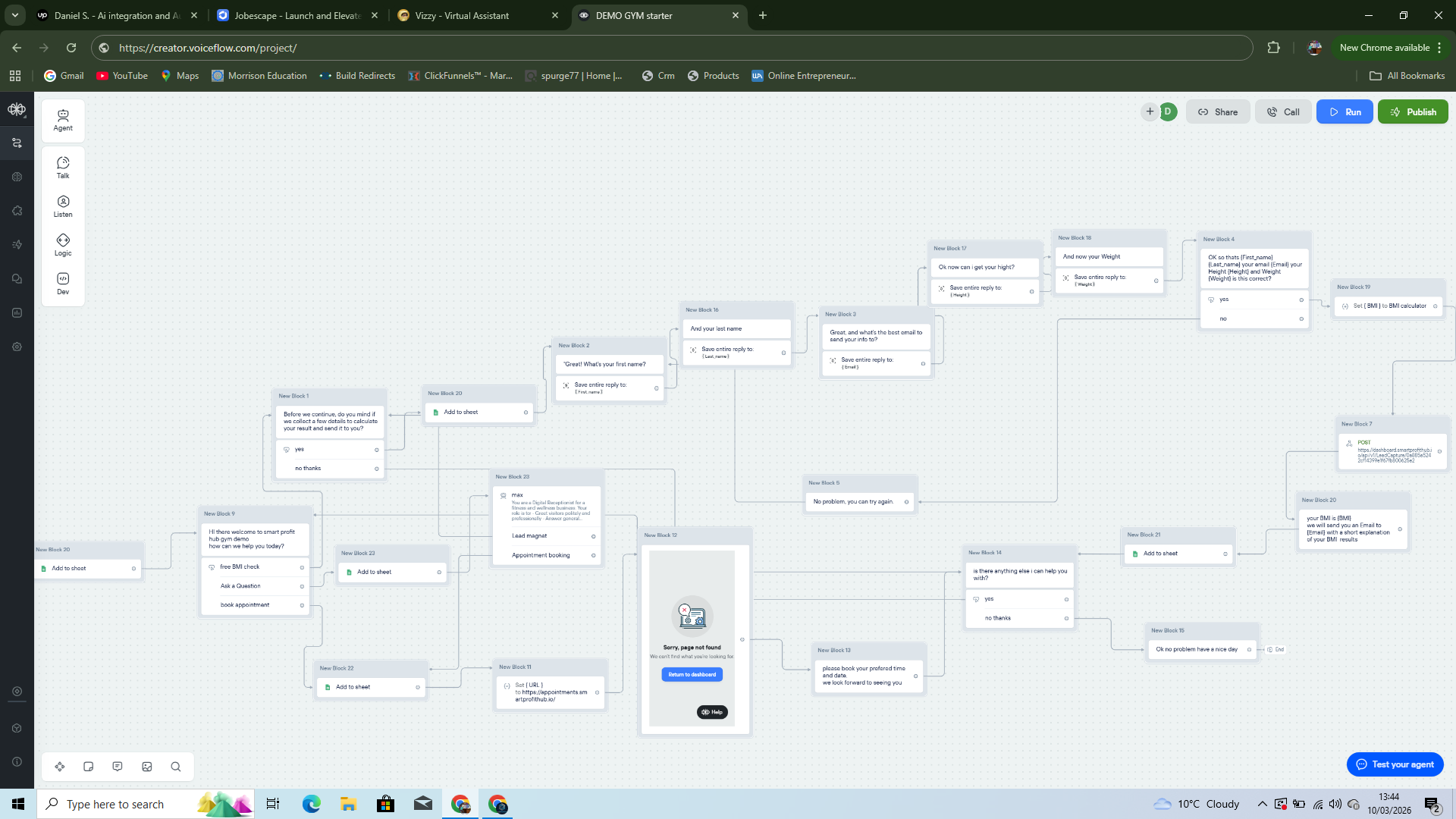Screen dimensions: 1456x819
Task: Open the D avatar account menu
Action: (x=1168, y=111)
